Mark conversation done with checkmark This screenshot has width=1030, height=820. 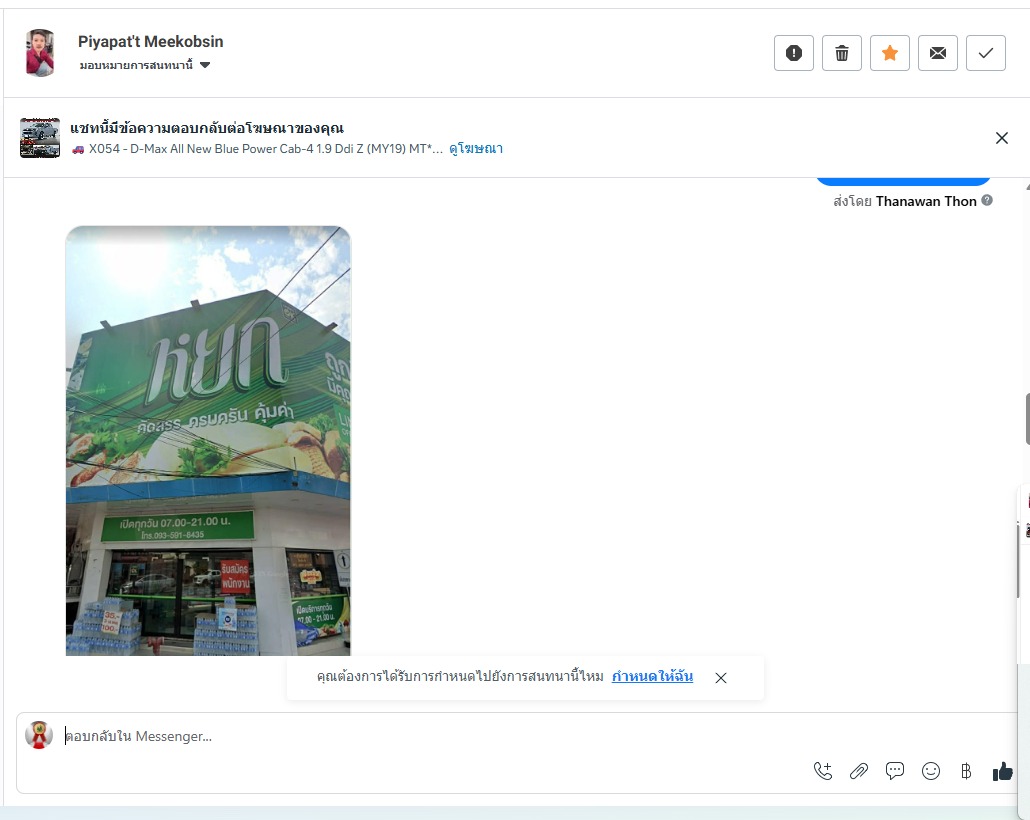point(985,53)
